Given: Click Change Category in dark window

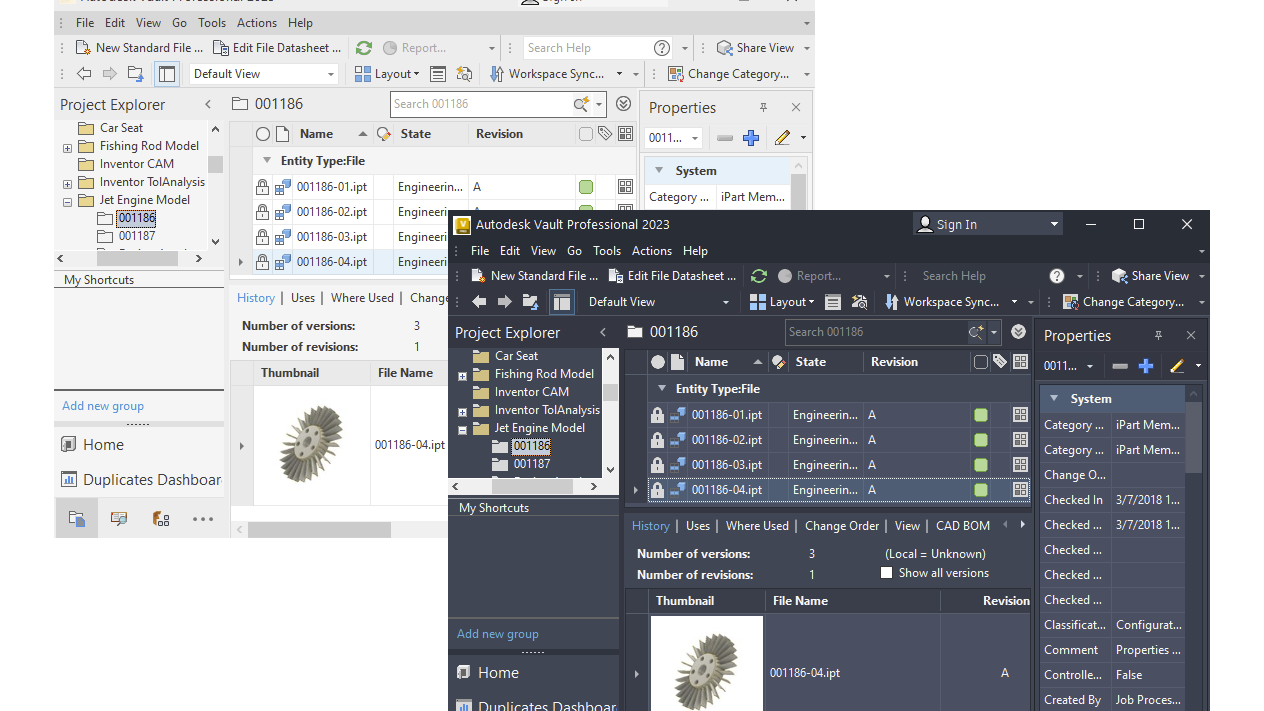Looking at the screenshot, I should tap(1123, 302).
